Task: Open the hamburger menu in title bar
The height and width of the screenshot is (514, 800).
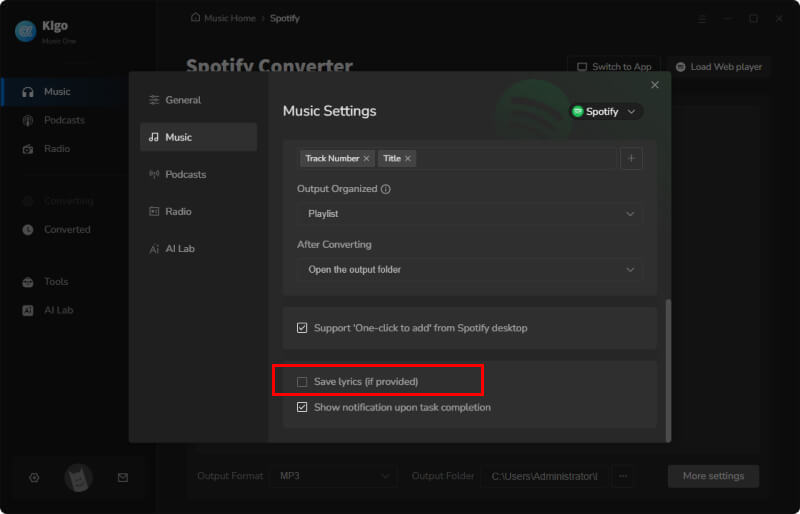Action: click(x=702, y=19)
